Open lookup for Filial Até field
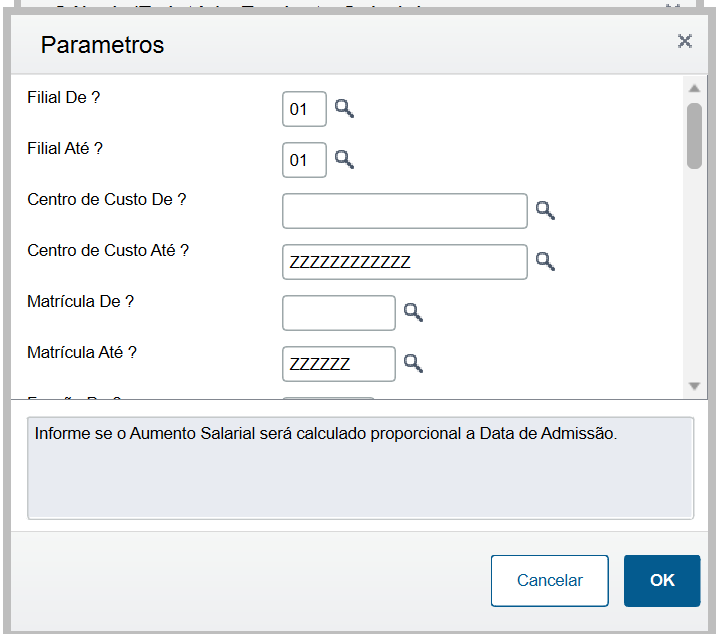The width and height of the screenshot is (718, 634). point(344,160)
